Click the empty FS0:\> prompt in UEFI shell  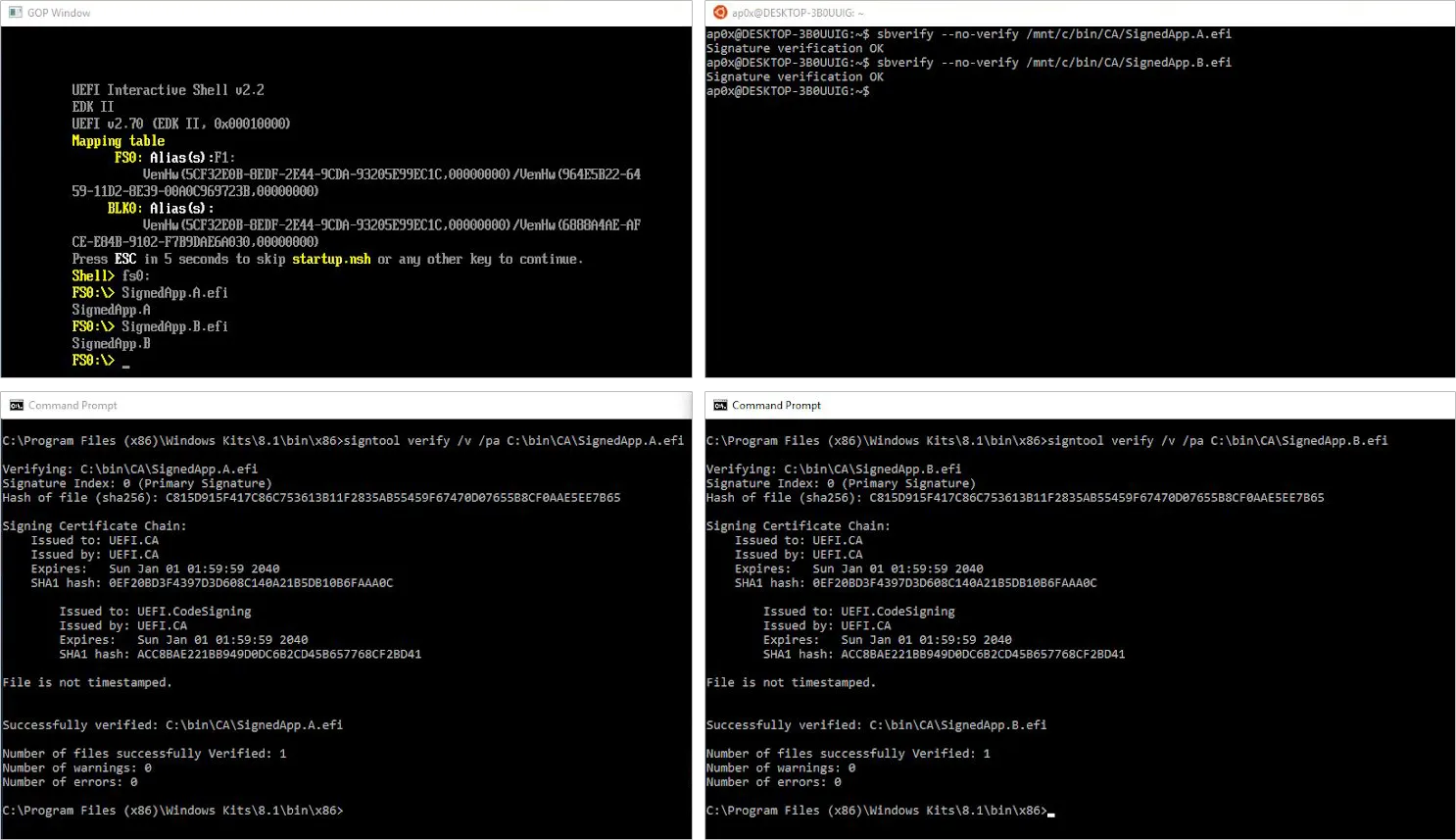click(x=98, y=361)
